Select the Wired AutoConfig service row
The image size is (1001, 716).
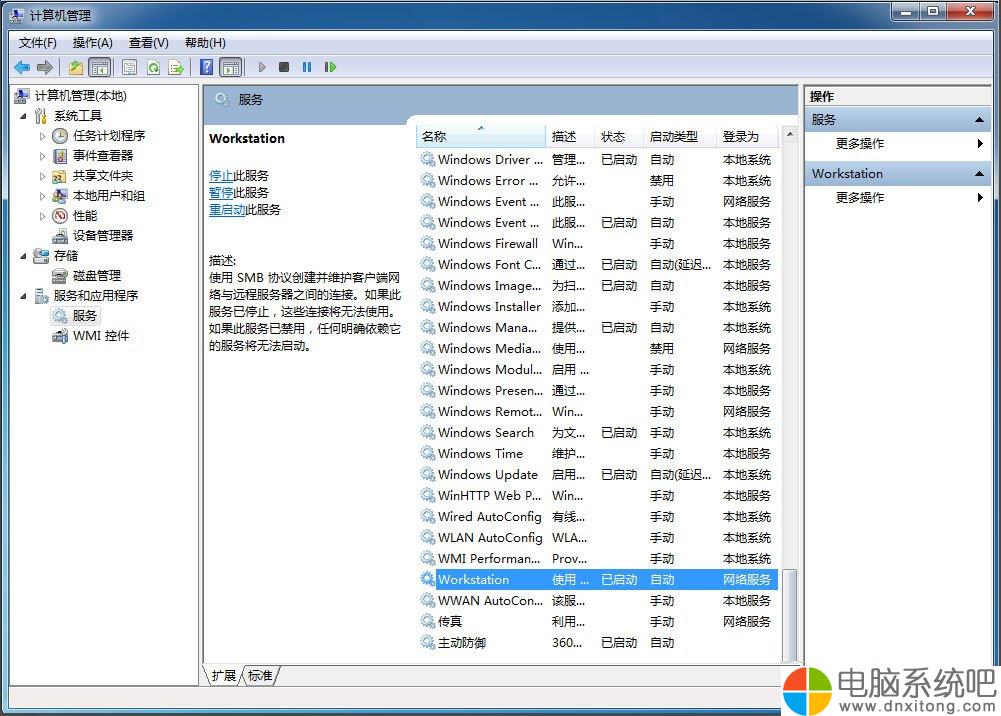point(597,517)
